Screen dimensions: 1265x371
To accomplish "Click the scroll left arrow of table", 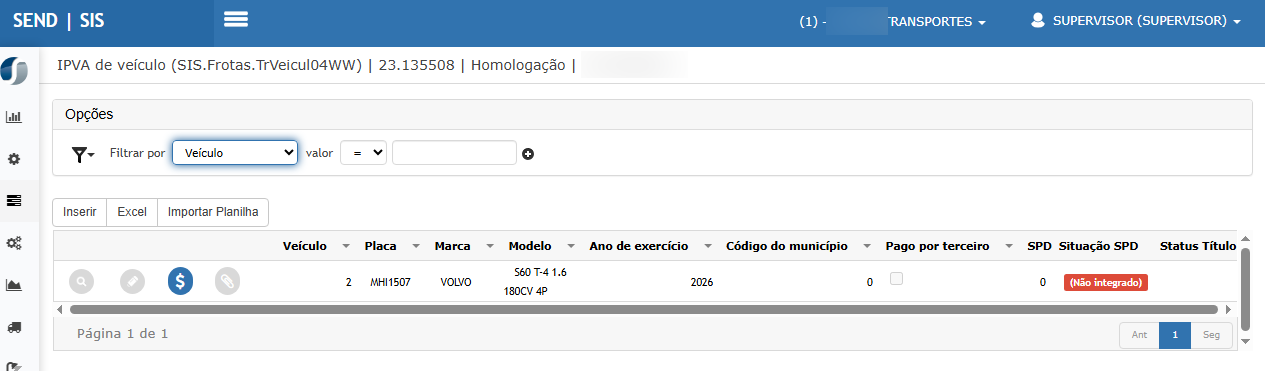I will click(59, 310).
